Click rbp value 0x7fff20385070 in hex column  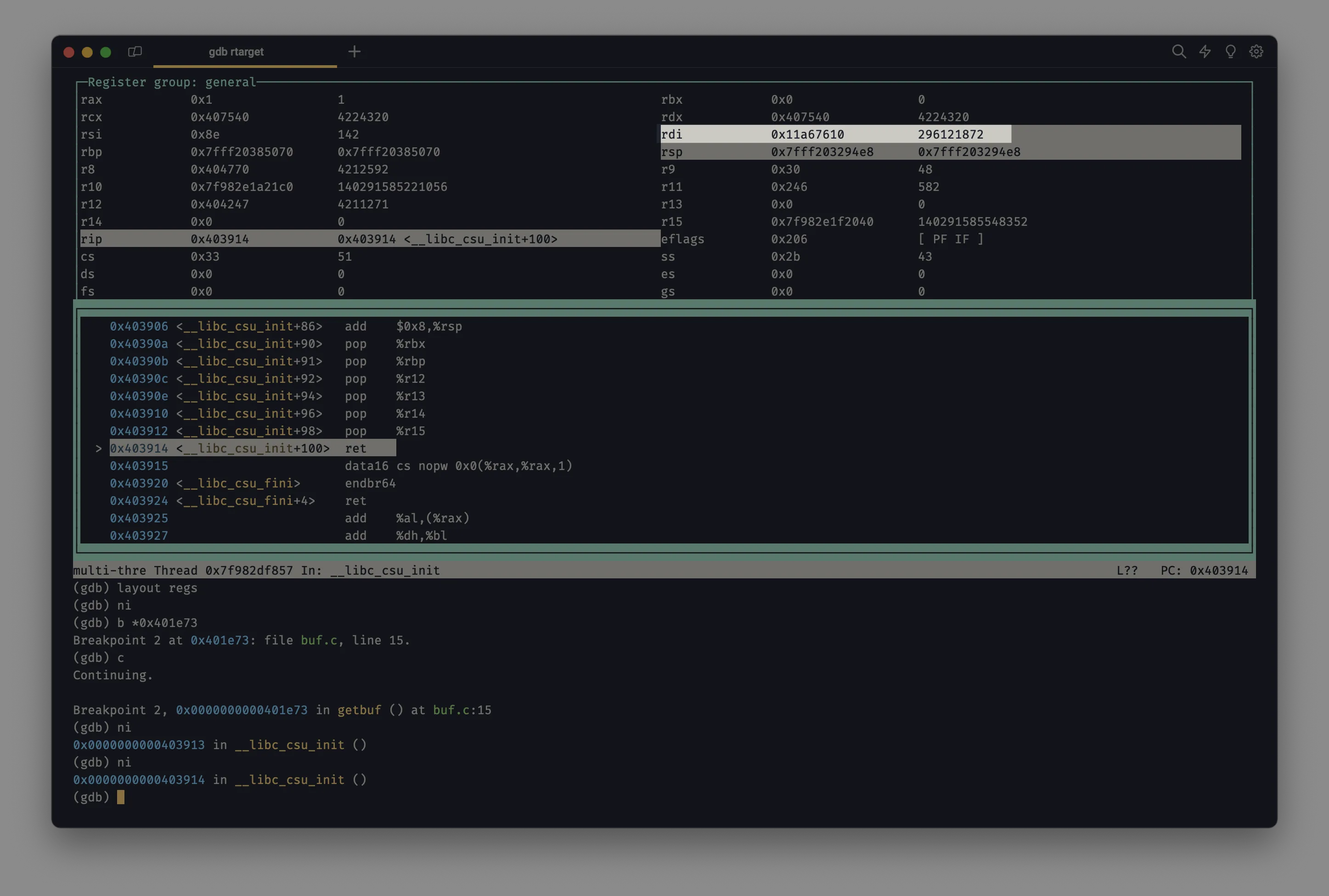242,152
